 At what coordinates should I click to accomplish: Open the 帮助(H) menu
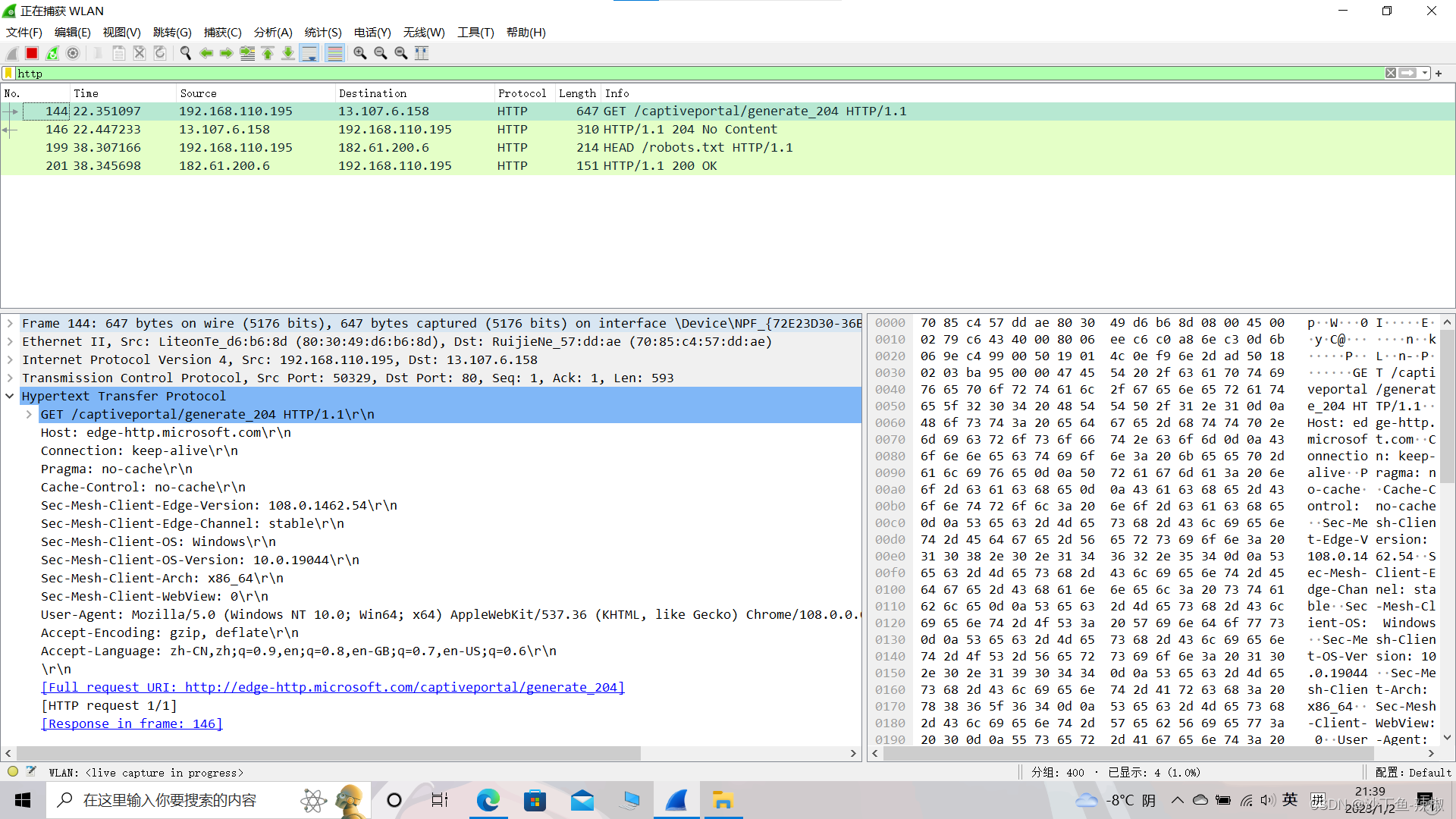526,33
